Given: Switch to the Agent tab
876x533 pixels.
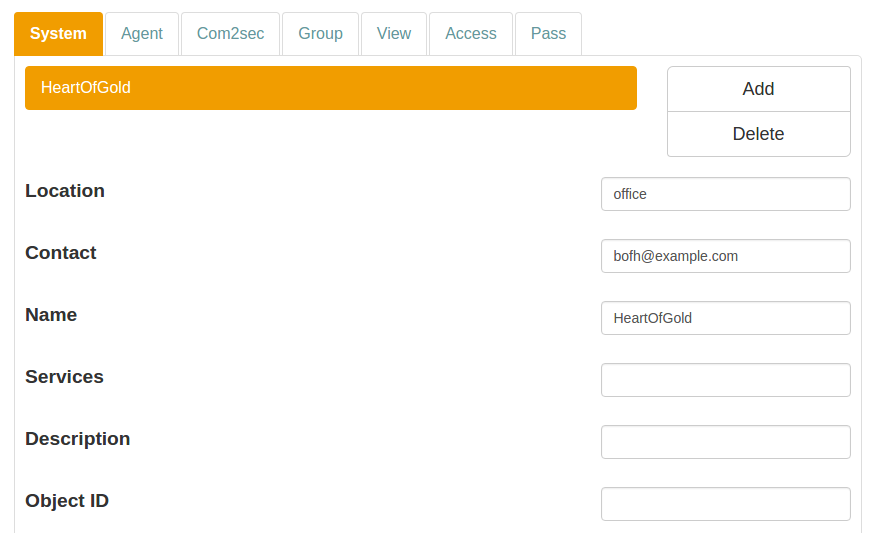Looking at the screenshot, I should coord(142,34).
